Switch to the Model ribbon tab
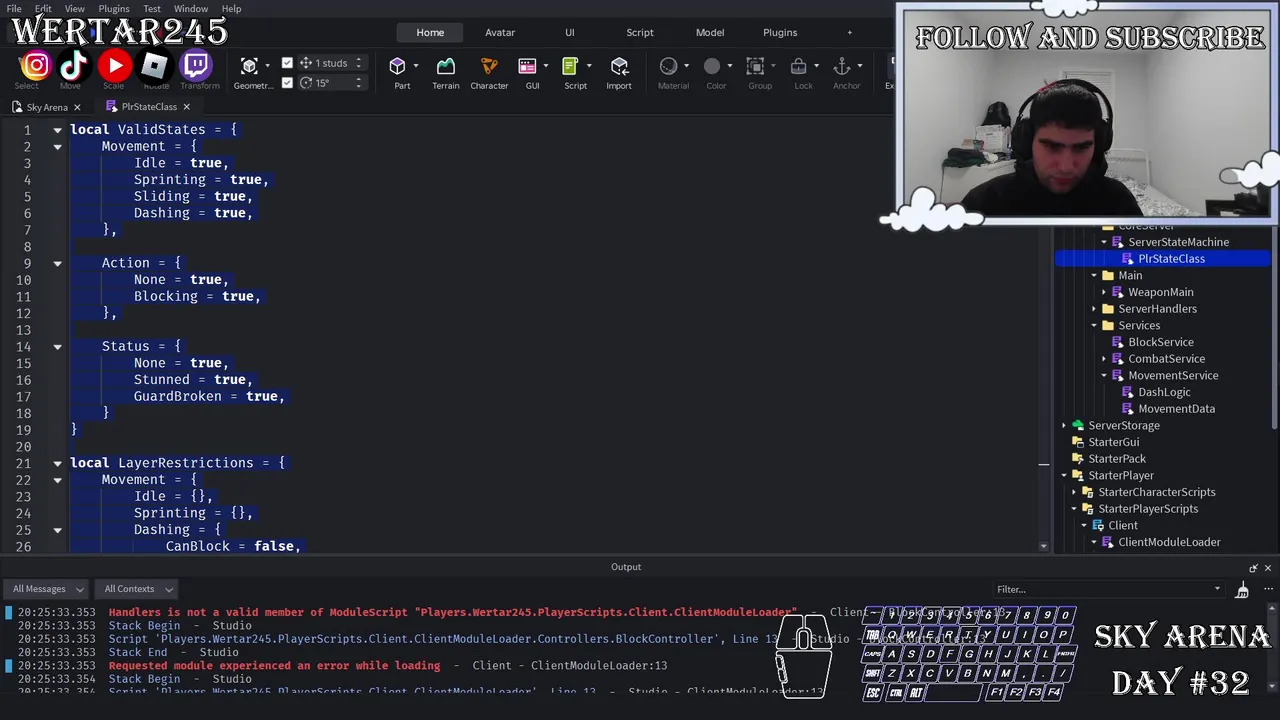This screenshot has height=720, width=1280. tap(710, 32)
